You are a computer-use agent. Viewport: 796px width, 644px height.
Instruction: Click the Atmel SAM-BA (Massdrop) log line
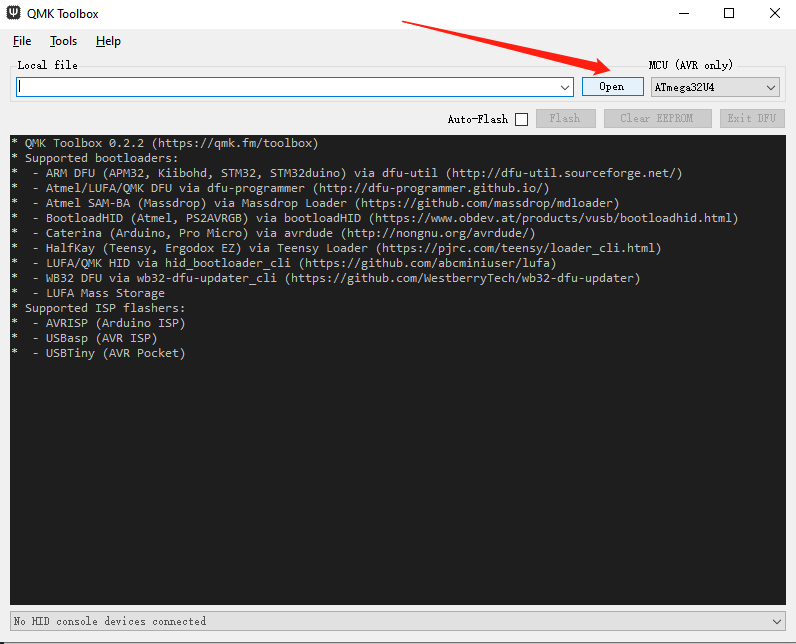click(x=316, y=203)
